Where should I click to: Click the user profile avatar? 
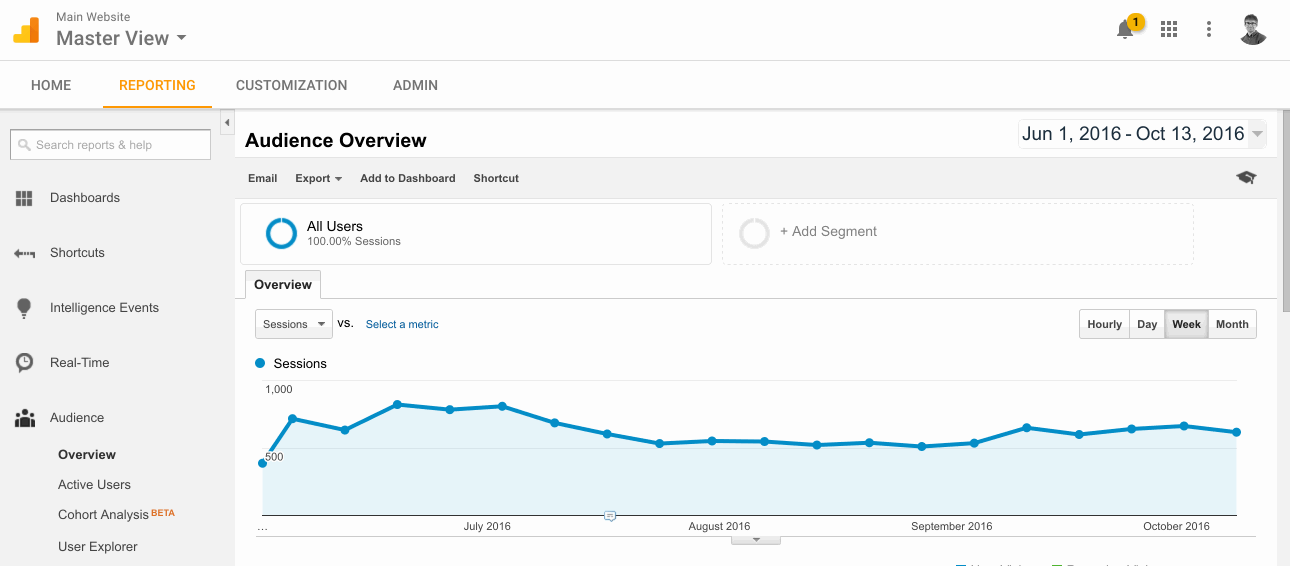(x=1253, y=29)
